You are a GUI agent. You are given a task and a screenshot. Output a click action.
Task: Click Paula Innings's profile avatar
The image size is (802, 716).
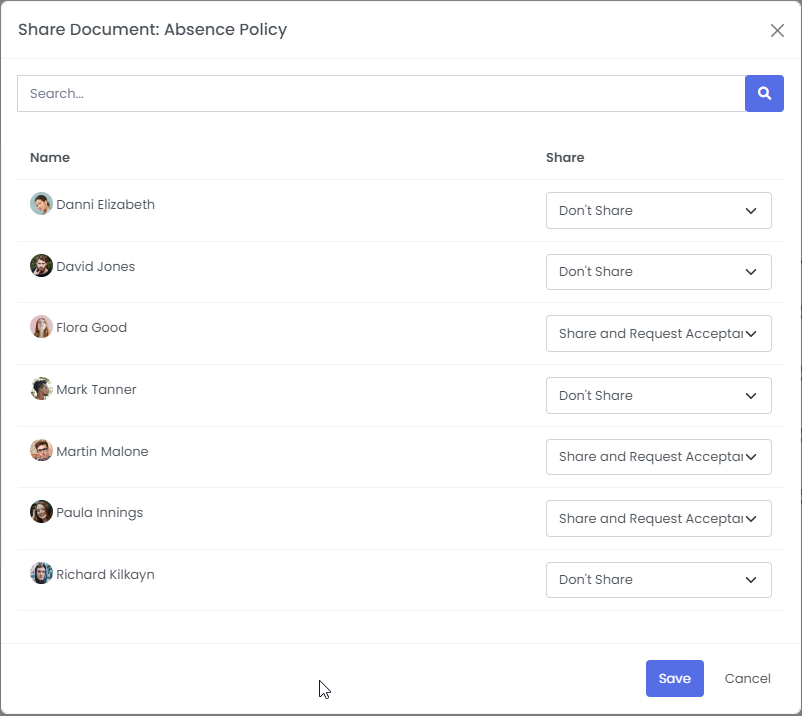[41, 511]
